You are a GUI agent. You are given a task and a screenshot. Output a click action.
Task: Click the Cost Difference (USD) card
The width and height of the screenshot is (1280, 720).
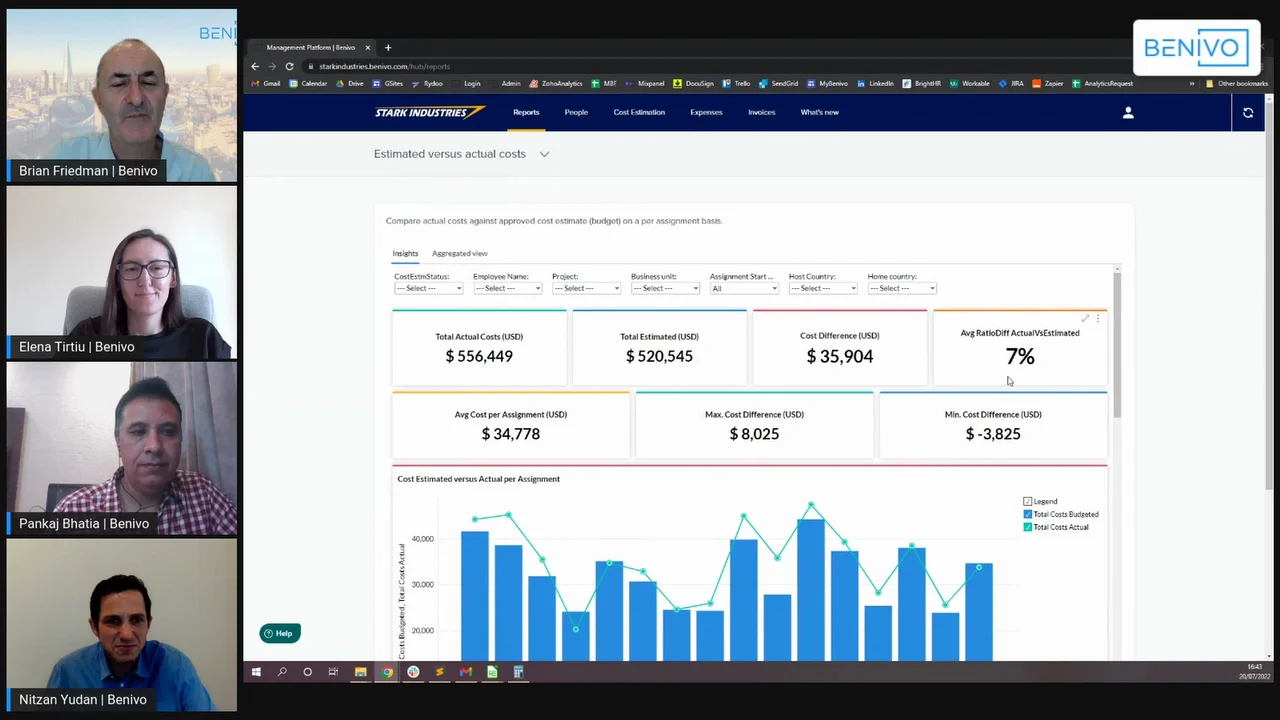point(840,347)
